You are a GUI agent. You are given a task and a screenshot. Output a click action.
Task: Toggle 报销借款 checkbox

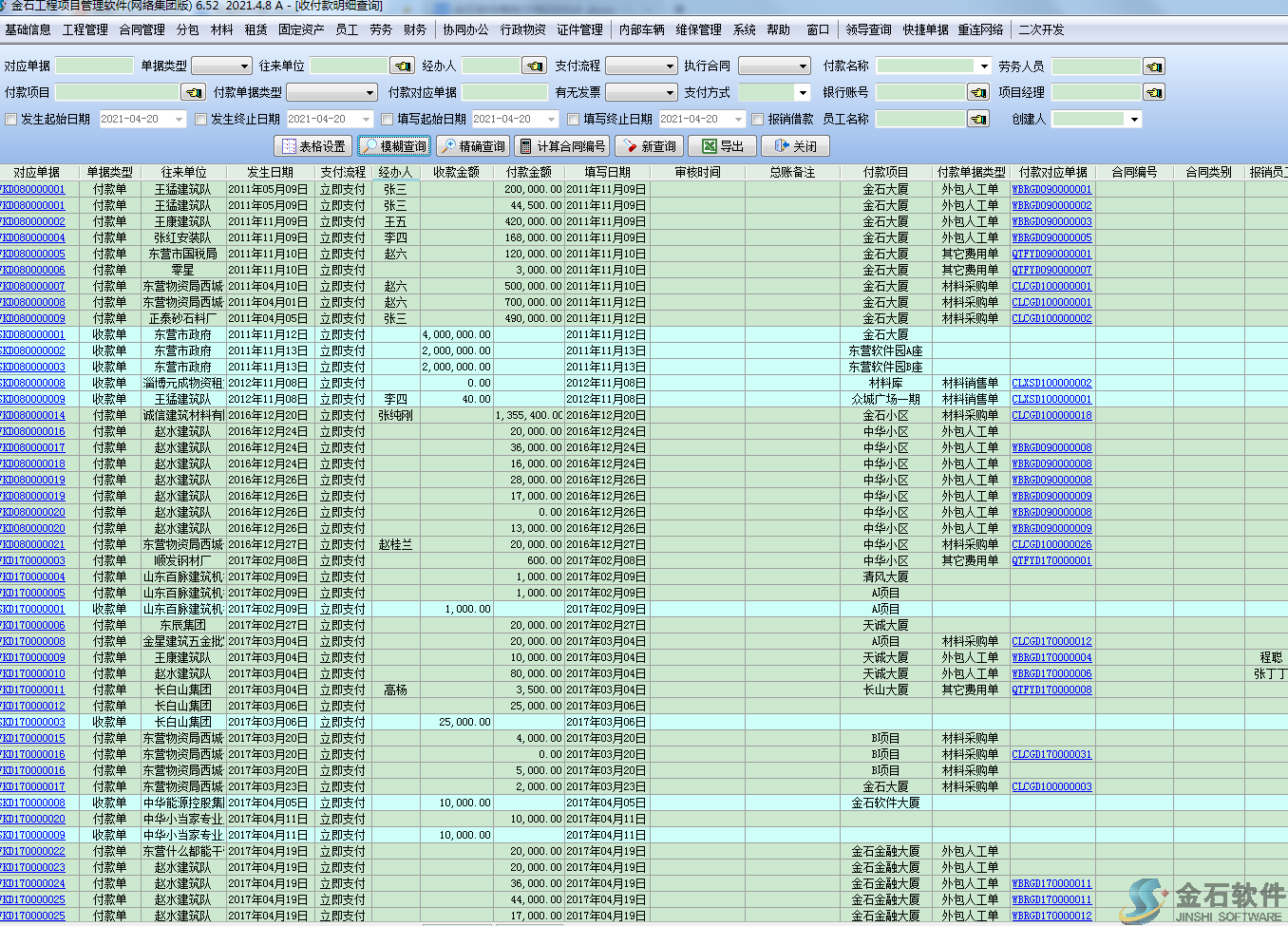pos(757,120)
